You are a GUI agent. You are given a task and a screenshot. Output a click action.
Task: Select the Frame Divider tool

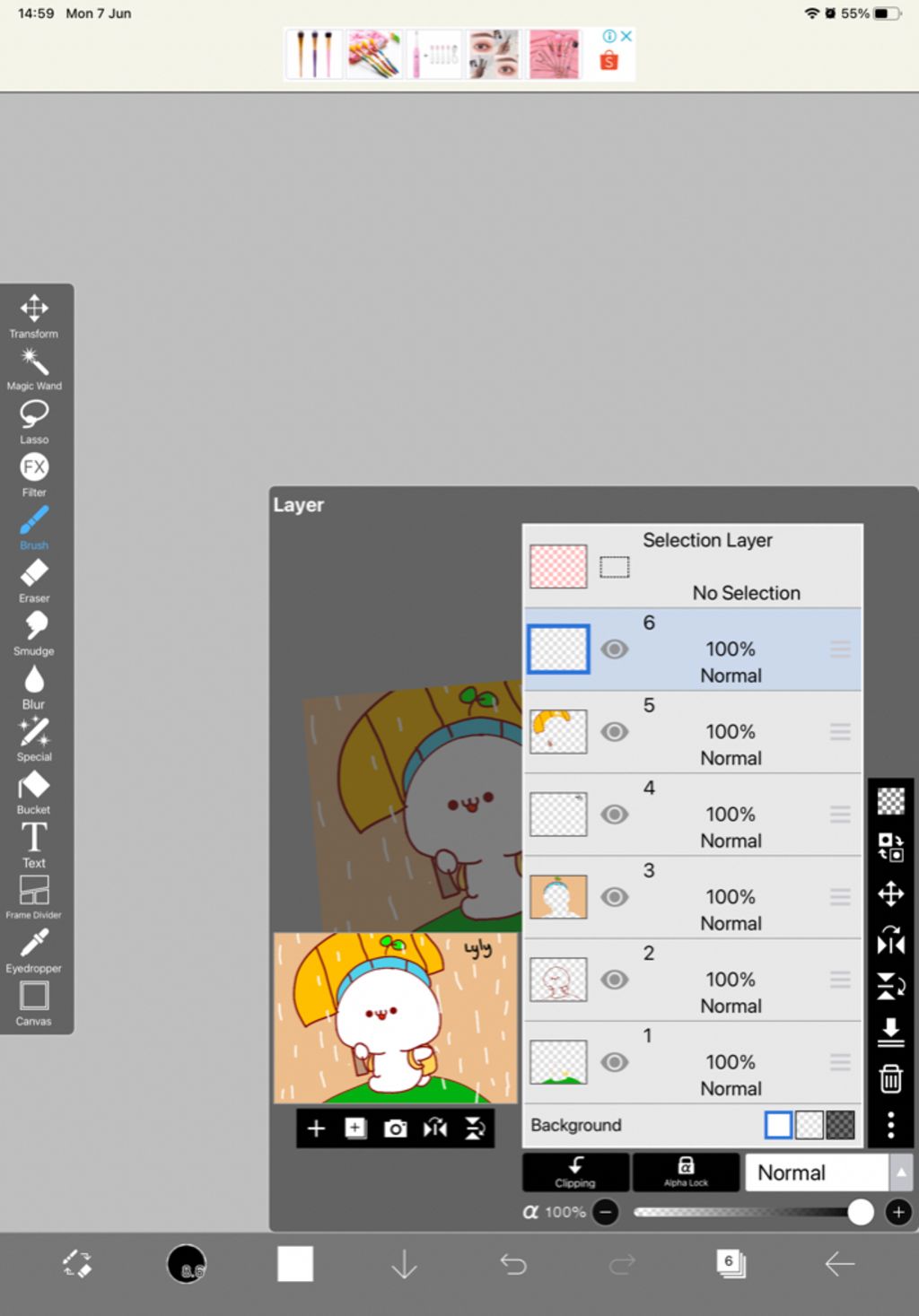(x=34, y=897)
